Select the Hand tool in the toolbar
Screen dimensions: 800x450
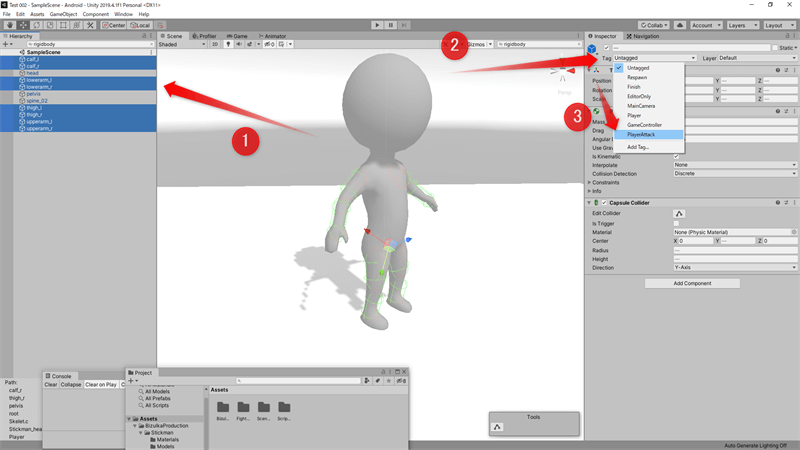pos(10,25)
